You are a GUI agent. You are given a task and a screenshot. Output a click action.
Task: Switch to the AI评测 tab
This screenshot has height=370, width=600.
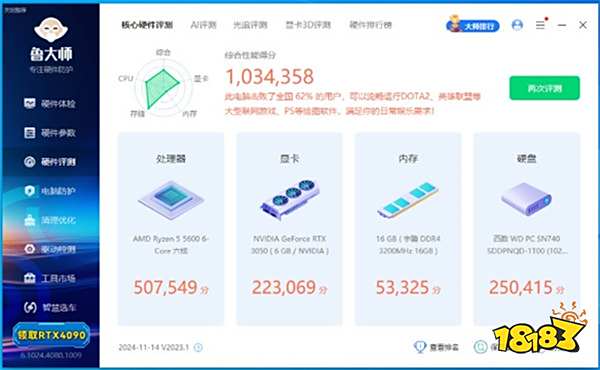[x=204, y=25]
